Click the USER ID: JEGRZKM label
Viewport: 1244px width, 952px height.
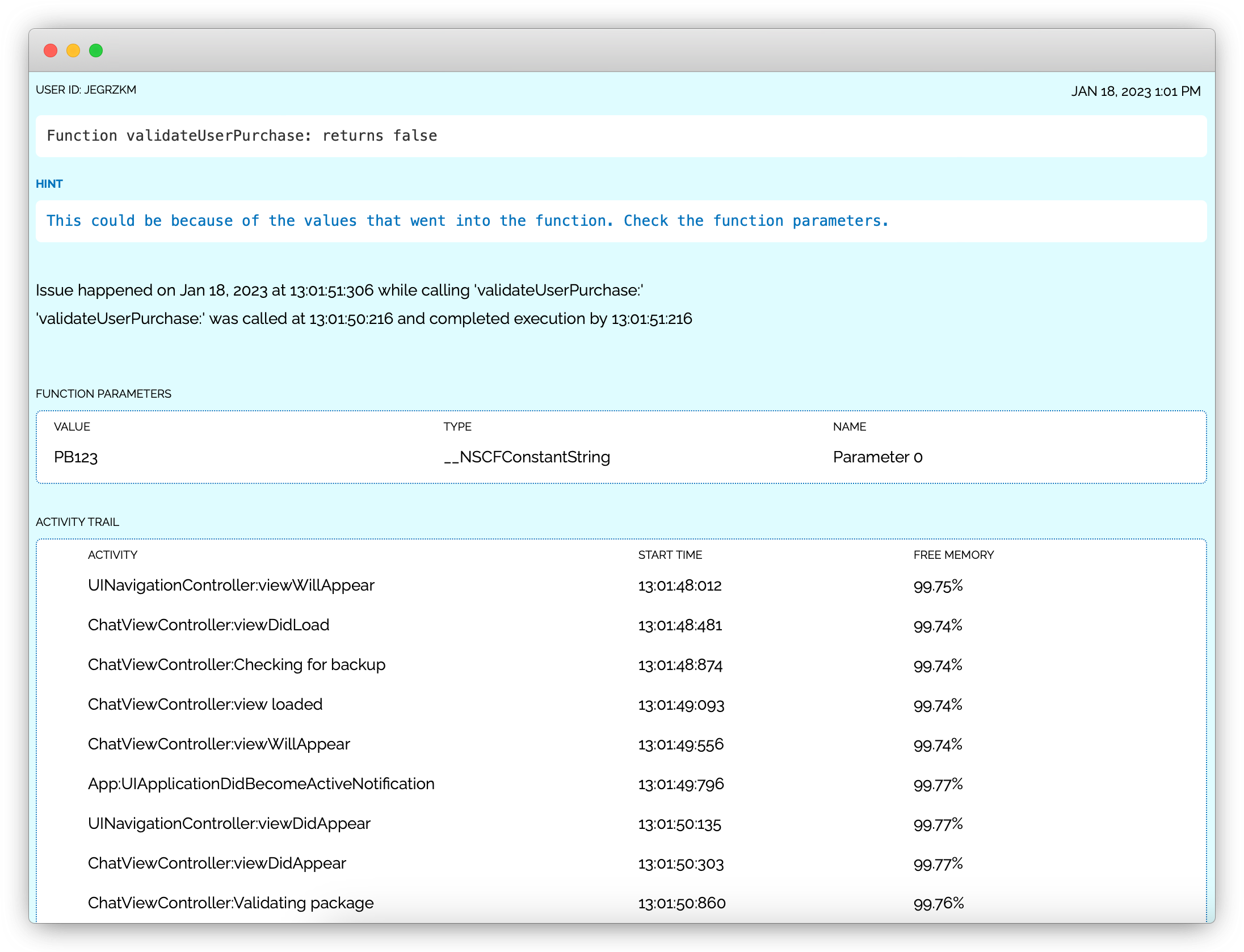(x=86, y=90)
